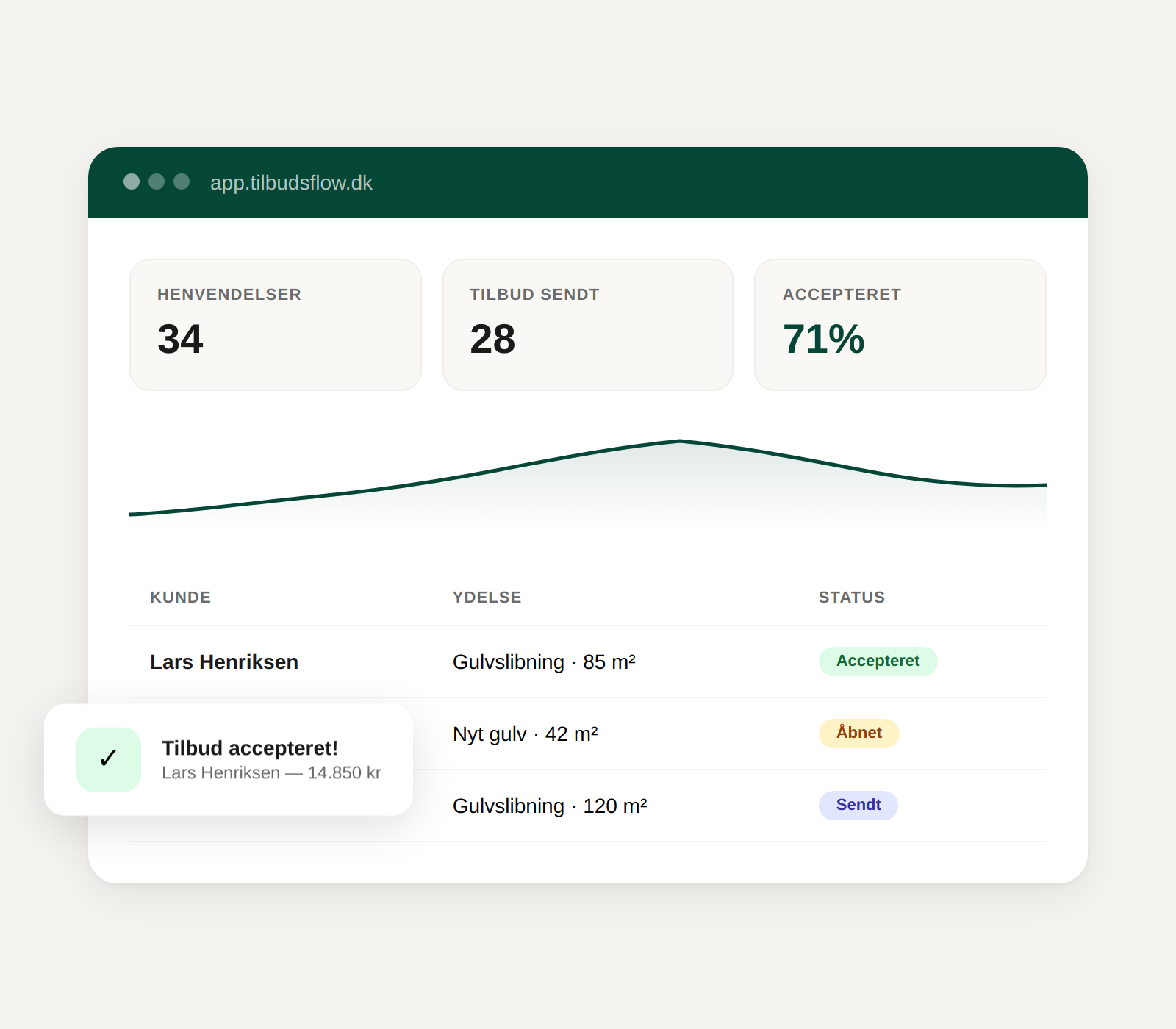The image size is (1176, 1029).
Task: Click the first window control dot
Action: point(132,182)
